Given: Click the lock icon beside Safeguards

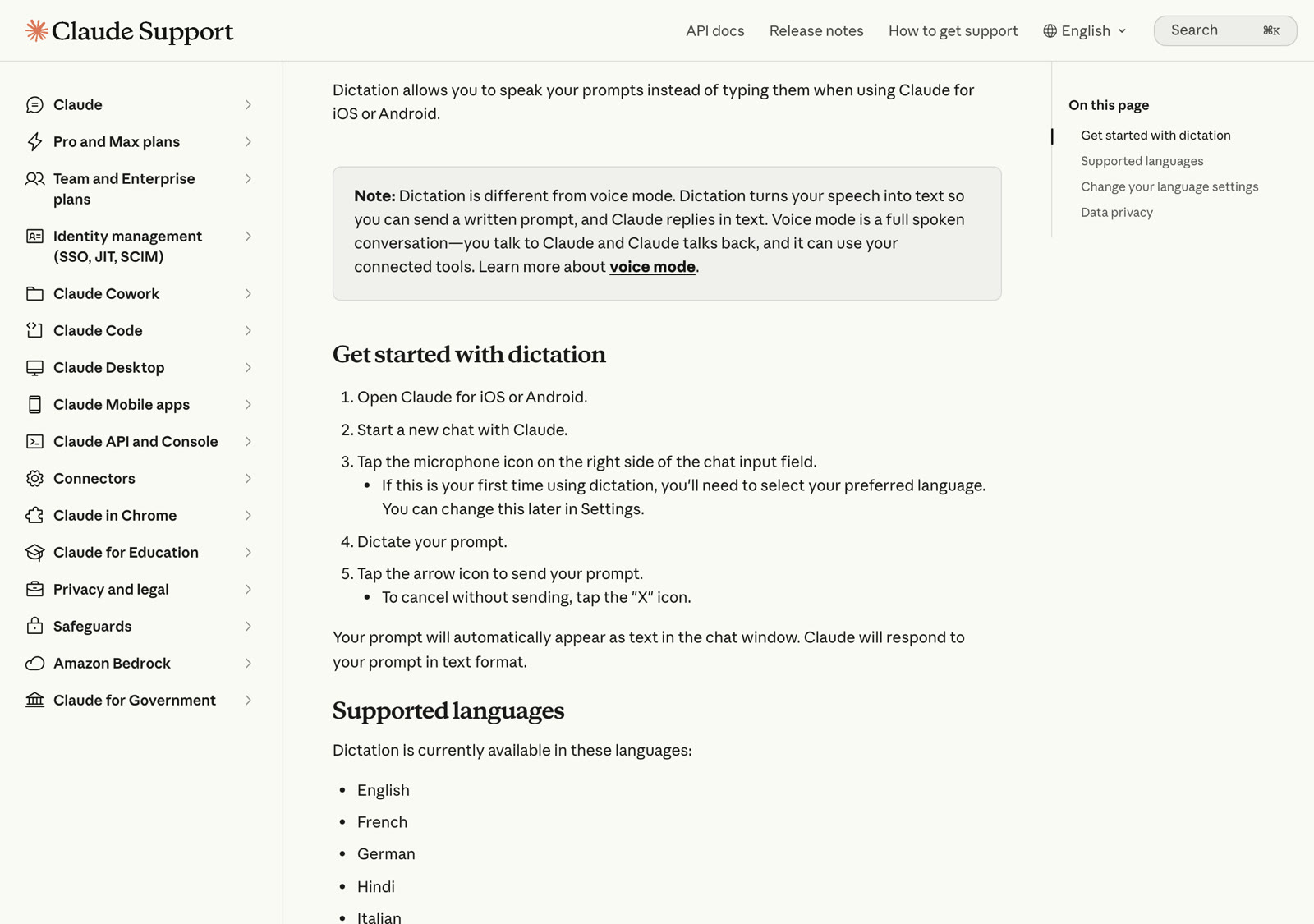Looking at the screenshot, I should pyautogui.click(x=34, y=626).
